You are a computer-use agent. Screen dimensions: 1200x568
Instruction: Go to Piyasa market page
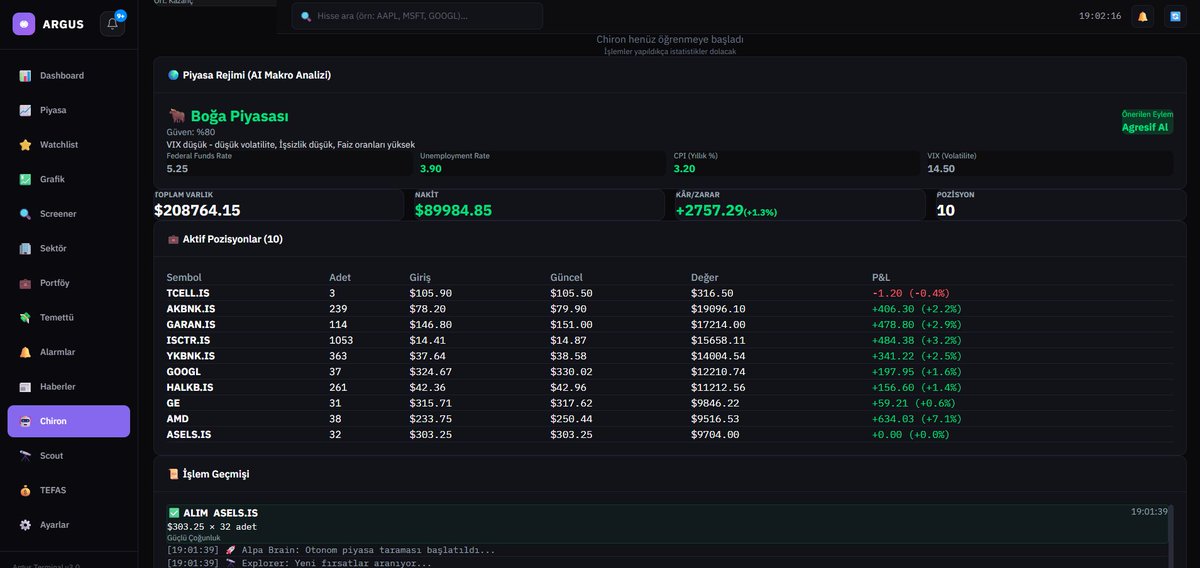(68, 110)
